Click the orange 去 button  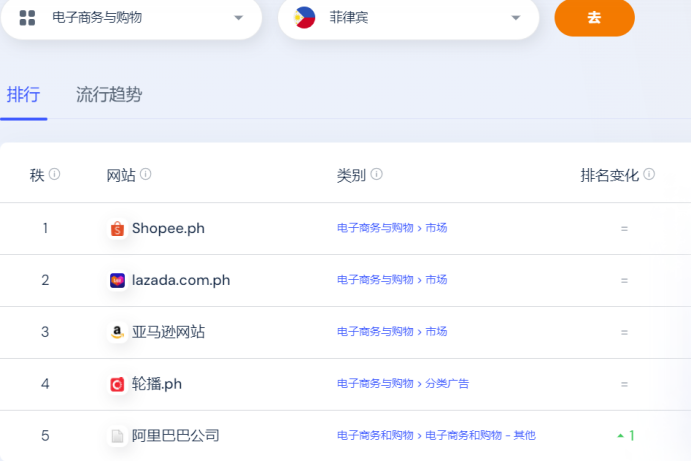[594, 18]
